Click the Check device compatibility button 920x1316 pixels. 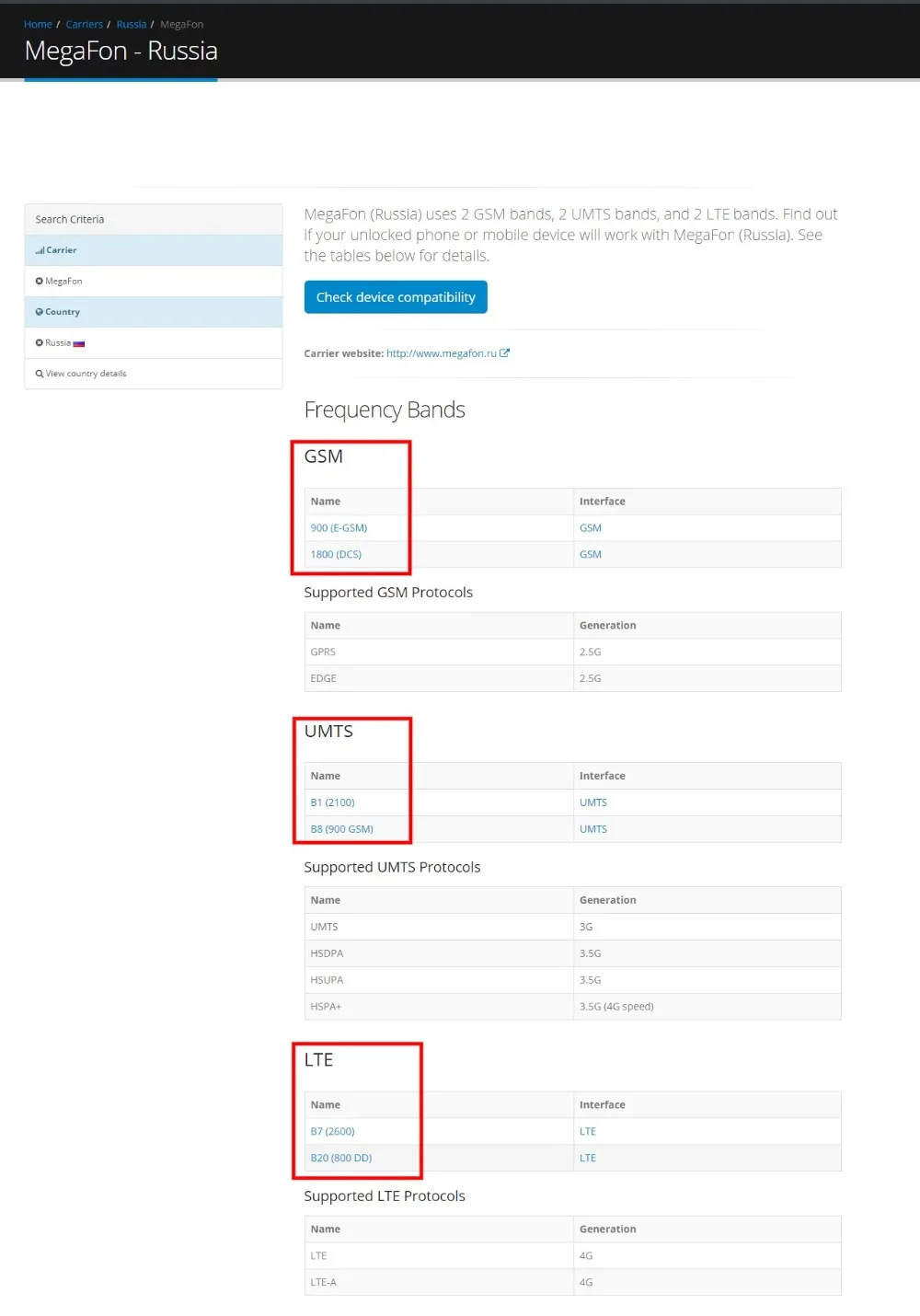(x=396, y=297)
